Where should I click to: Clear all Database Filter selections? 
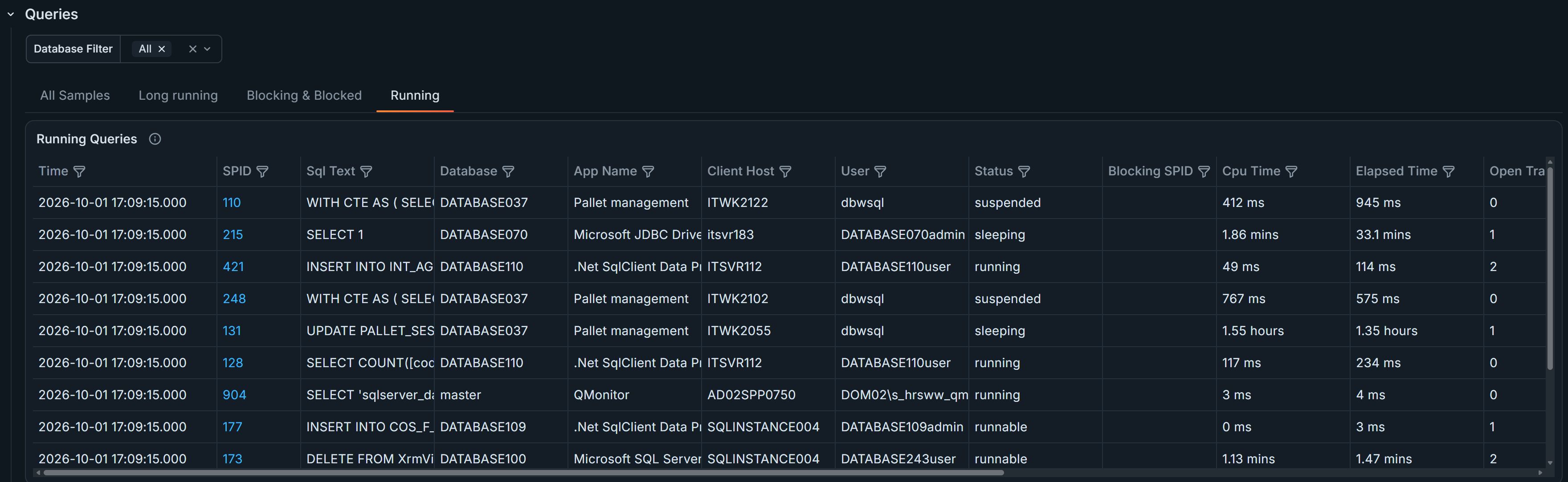point(192,49)
